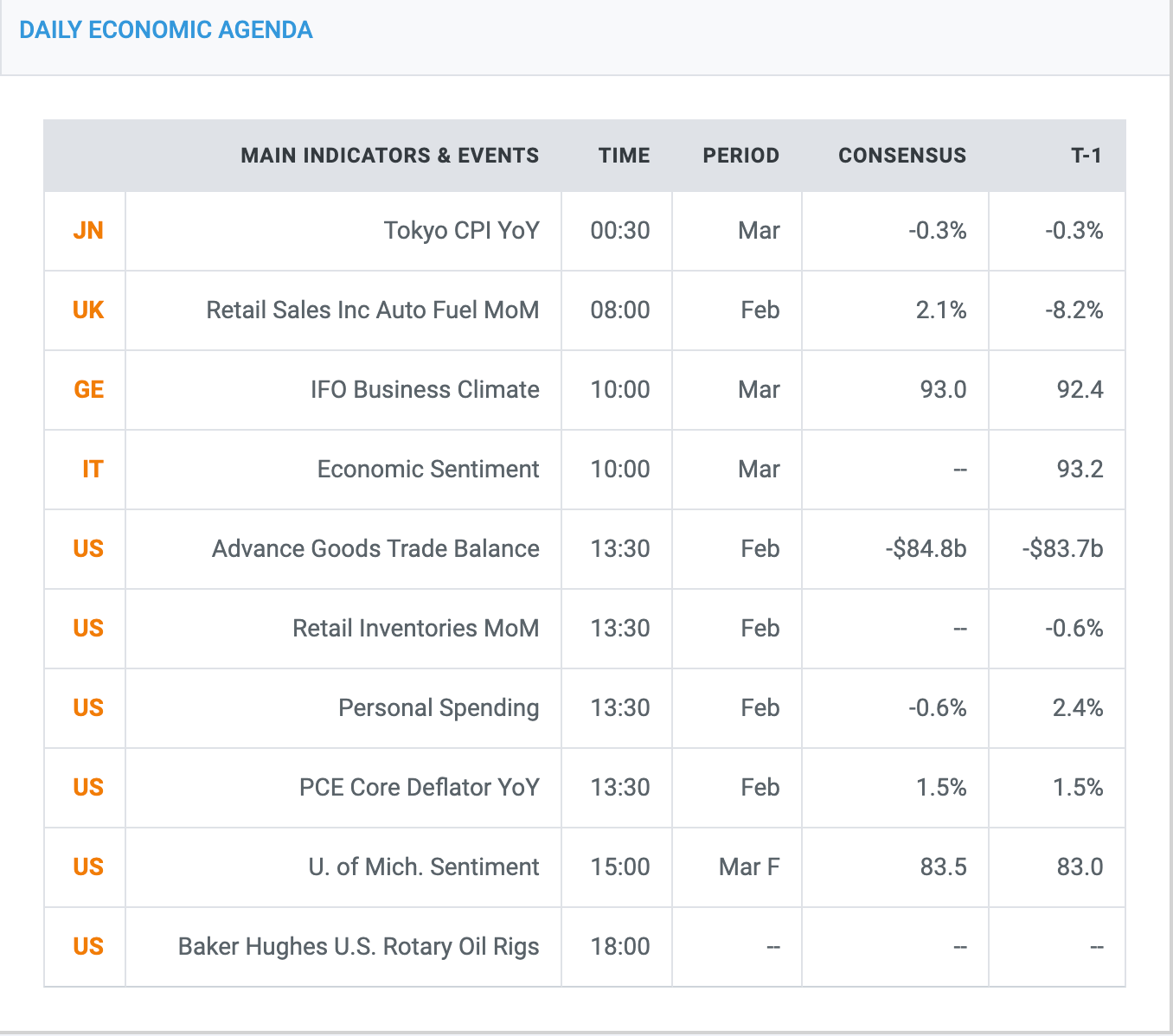Click the JN country code
The width and height of the screenshot is (1173, 1036).
click(x=88, y=231)
